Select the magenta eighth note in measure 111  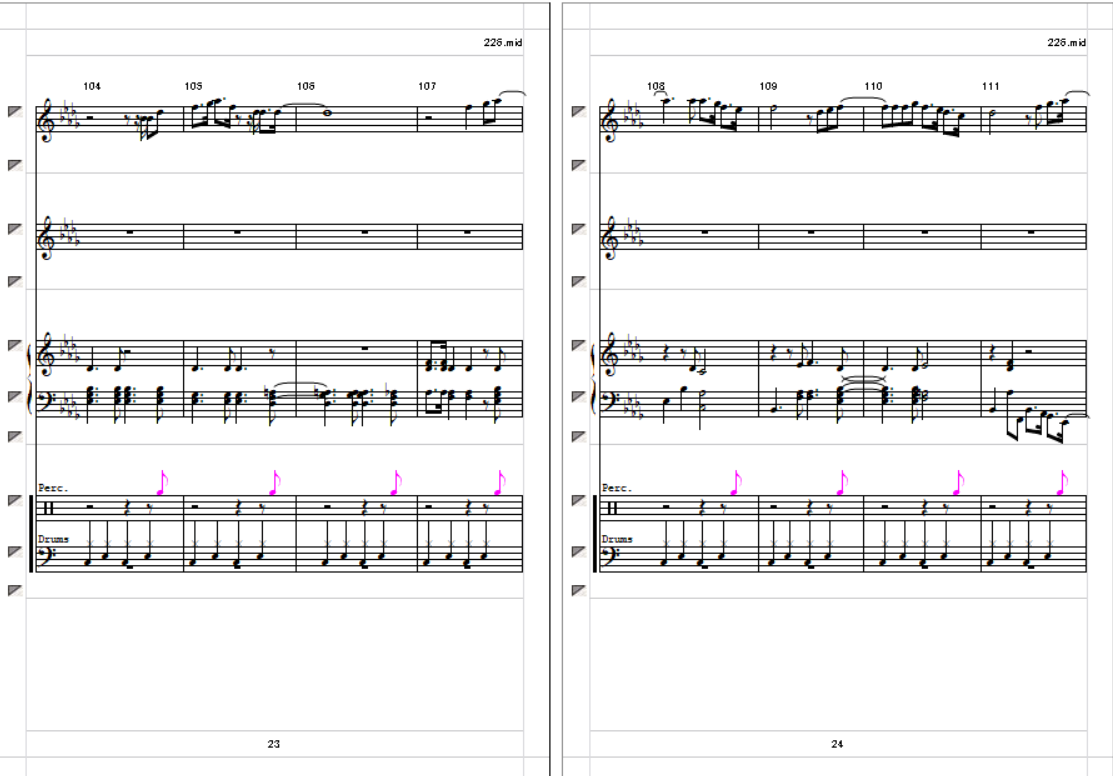tap(1062, 482)
